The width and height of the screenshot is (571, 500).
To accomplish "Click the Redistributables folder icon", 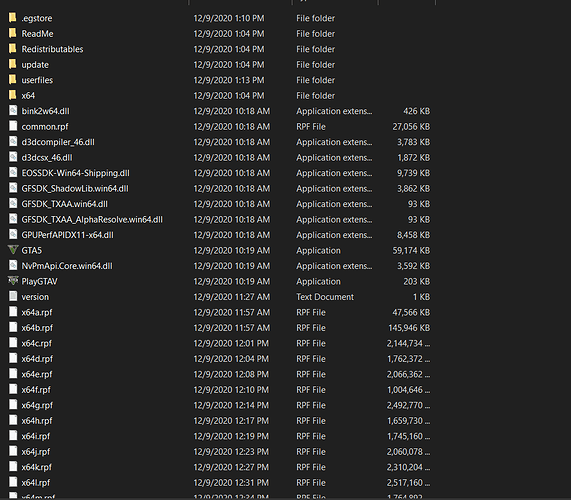I will 13,49.
